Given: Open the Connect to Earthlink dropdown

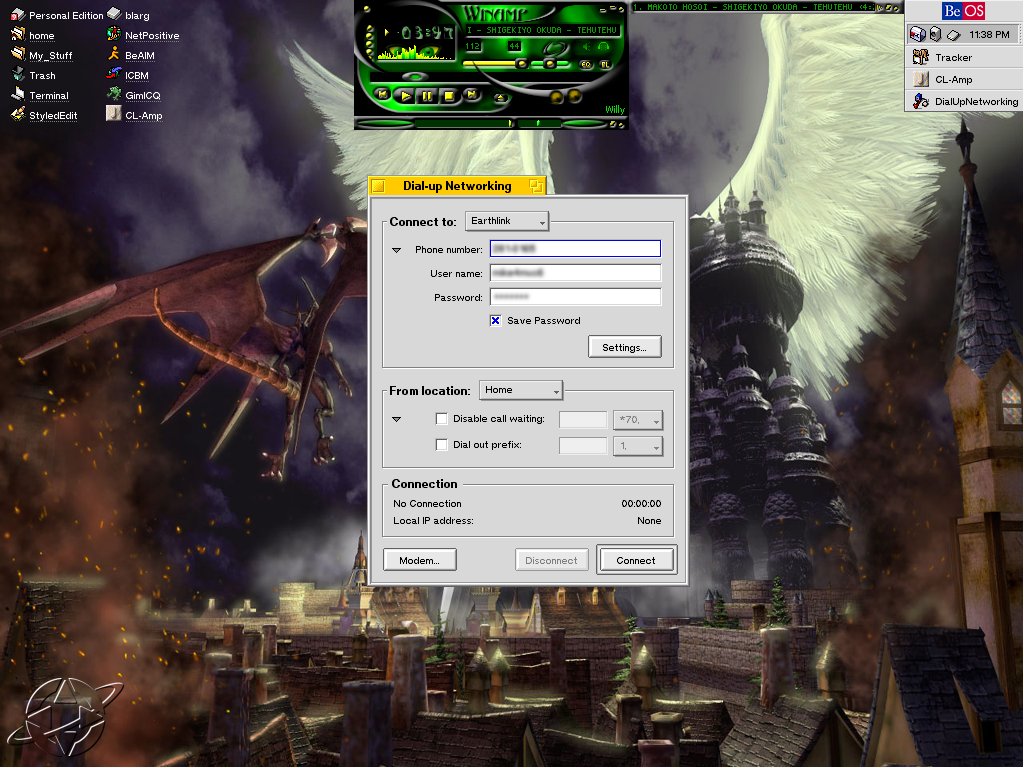Looking at the screenshot, I should 507,221.
